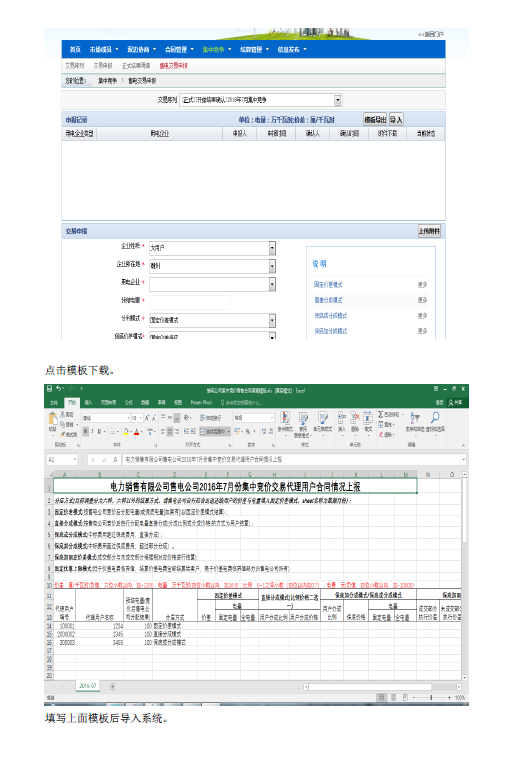Switch to the Power Pivot ribbon tab

[x=202, y=403]
